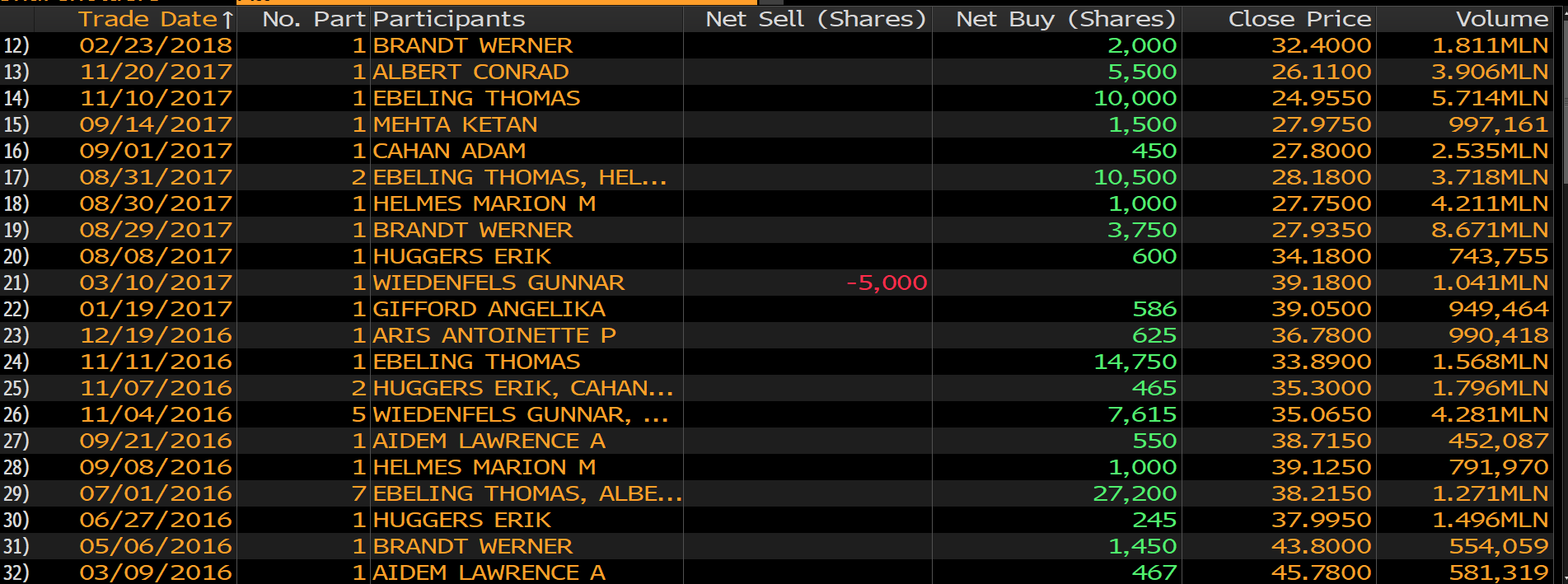The height and width of the screenshot is (584, 1568).
Task: Expand participants EBELING THOMAS, HEL...
Action: (x=519, y=177)
